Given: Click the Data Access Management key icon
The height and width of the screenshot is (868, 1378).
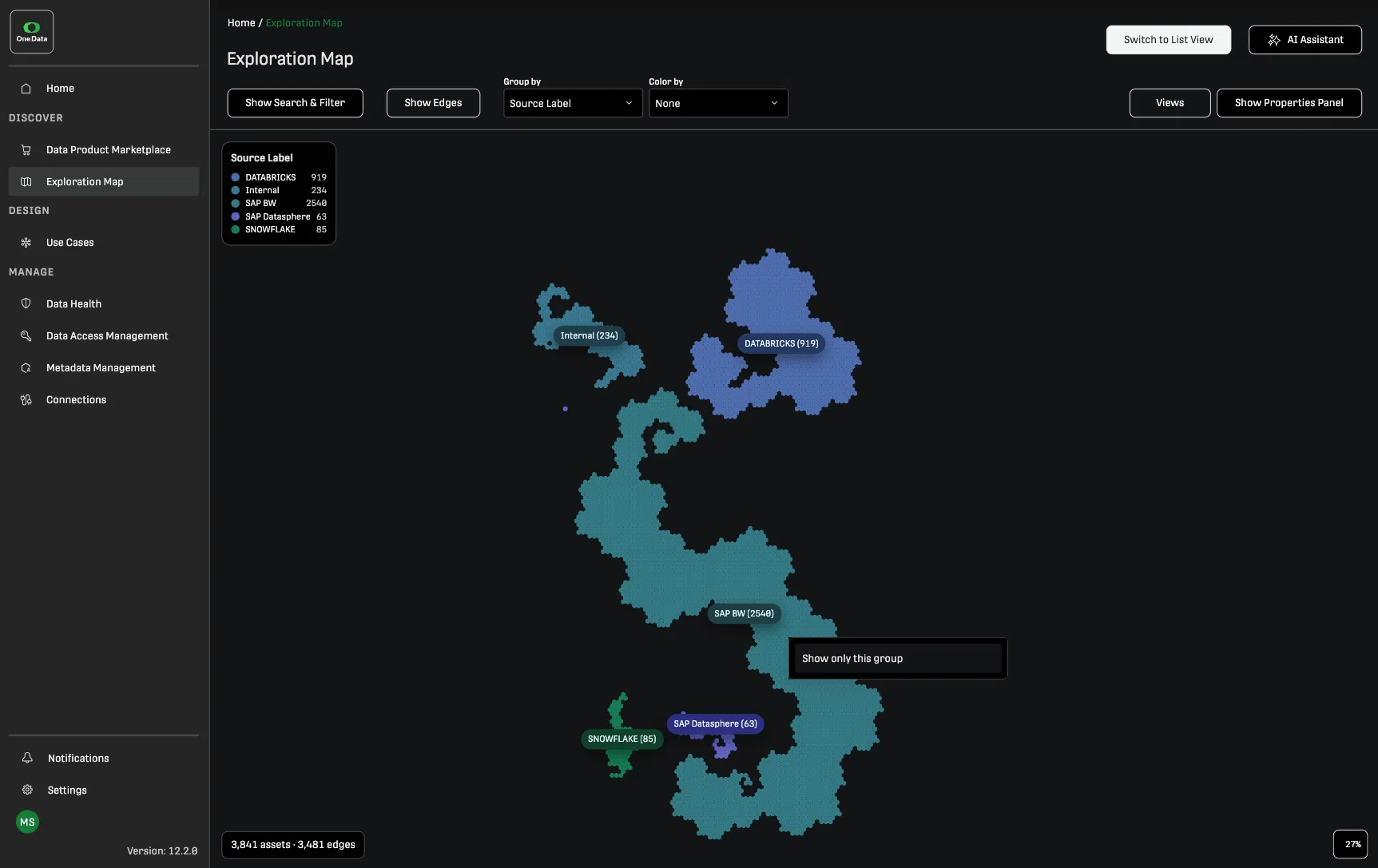Looking at the screenshot, I should 26,336.
